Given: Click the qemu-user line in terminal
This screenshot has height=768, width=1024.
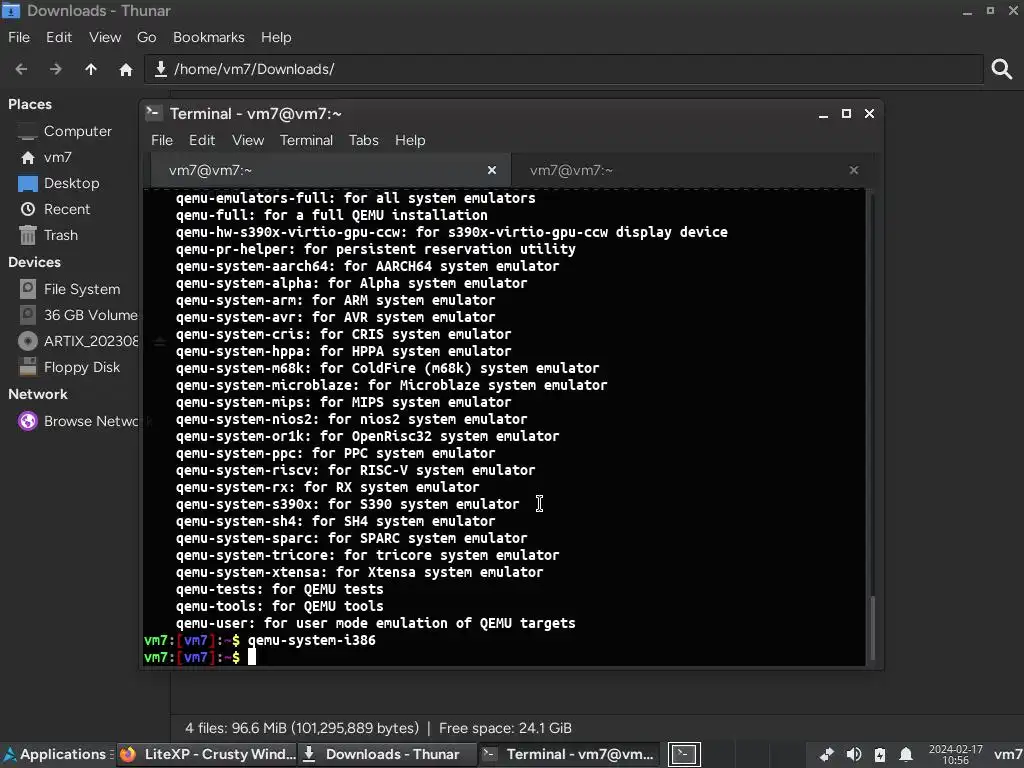Looking at the screenshot, I should [376, 624].
